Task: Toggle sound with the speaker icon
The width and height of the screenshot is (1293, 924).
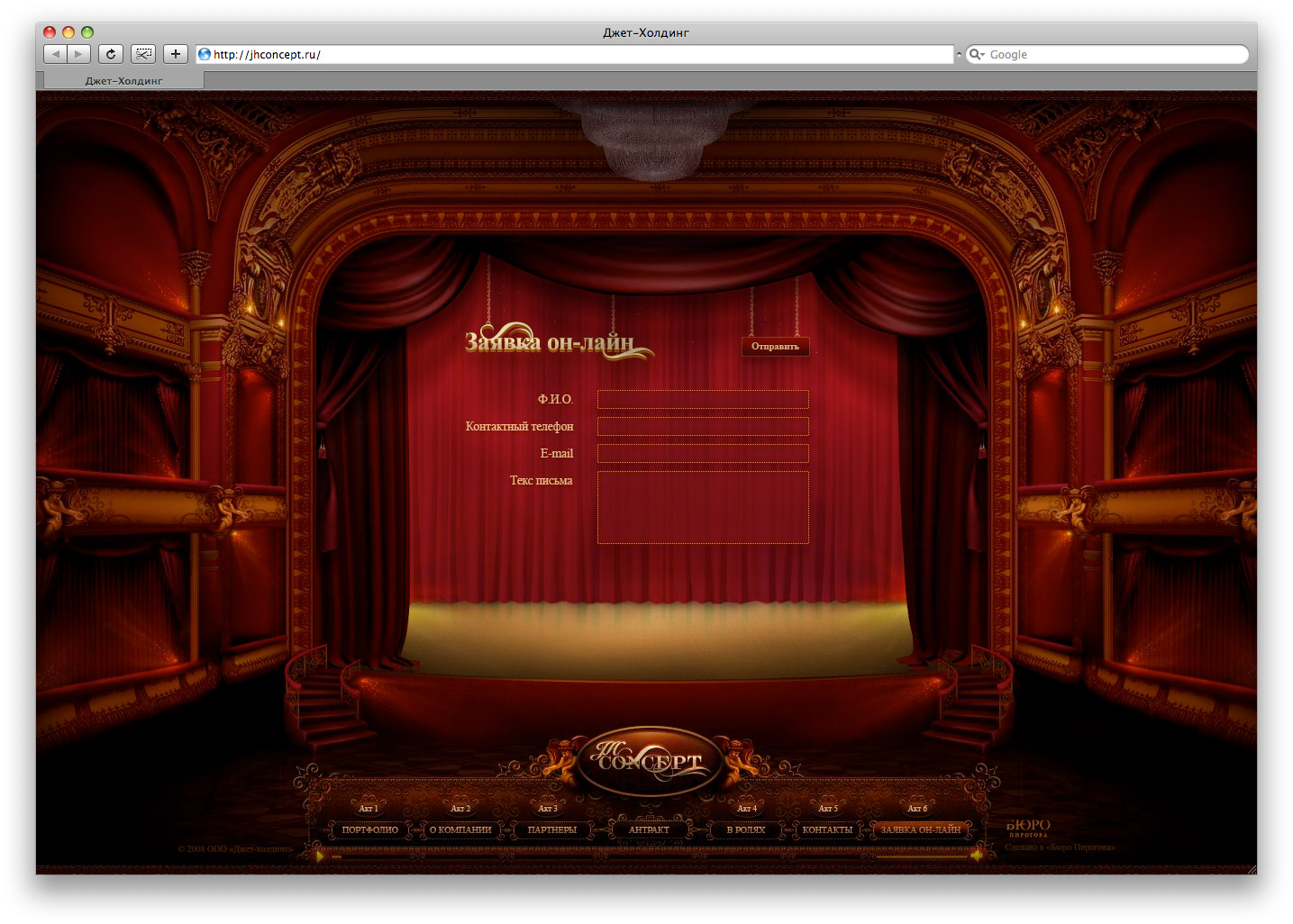Action: [976, 856]
